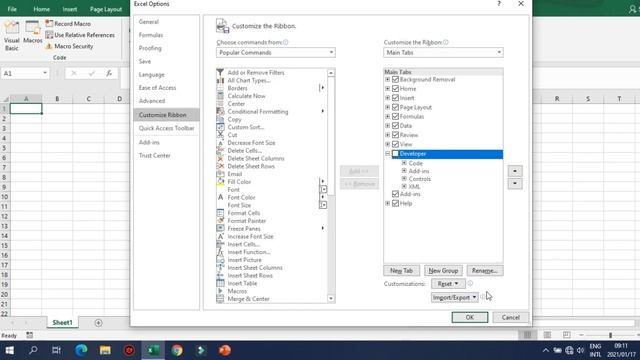Open Microsoft Edge from taskbar

pos(81,350)
